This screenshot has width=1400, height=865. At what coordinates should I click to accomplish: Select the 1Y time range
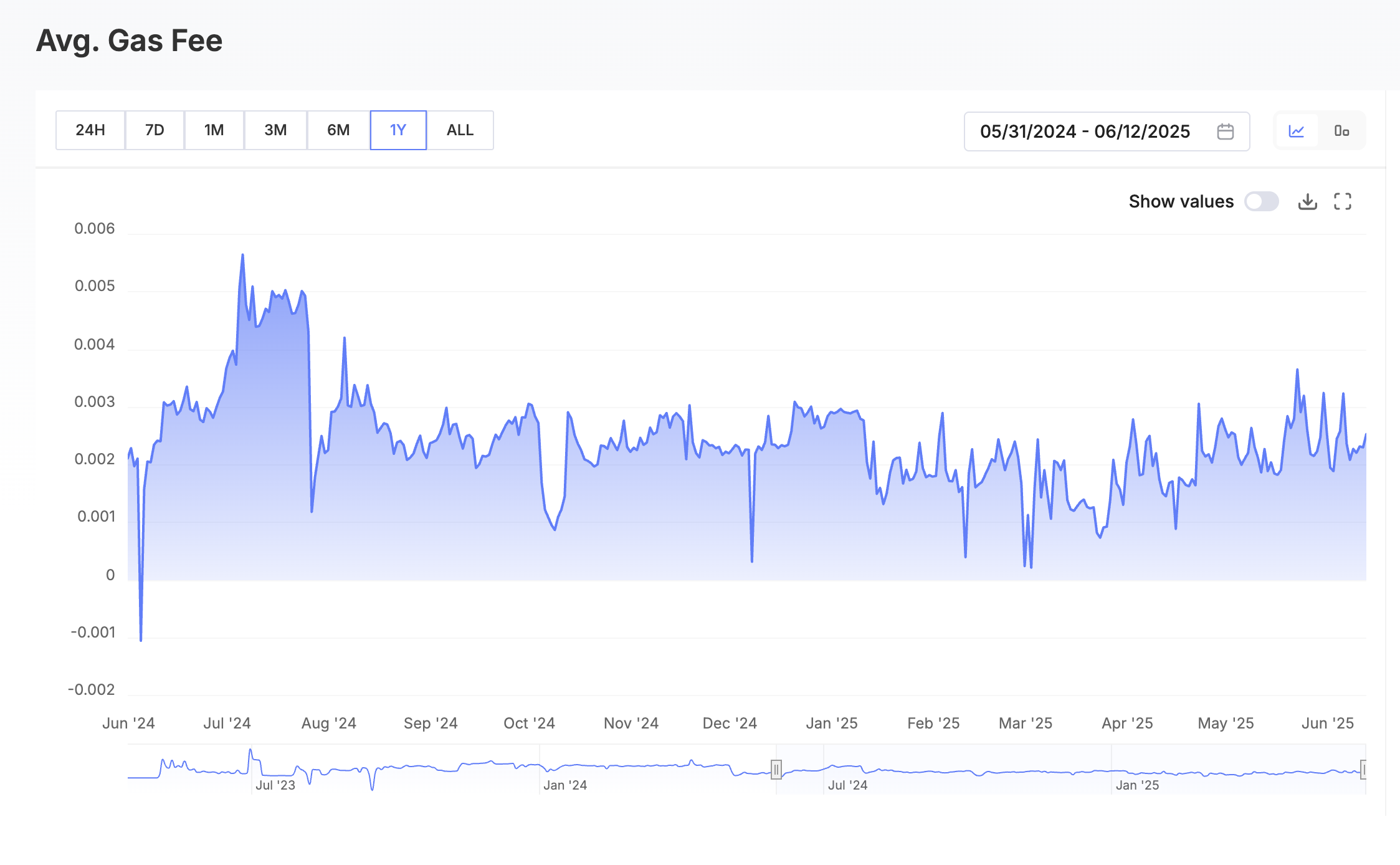pos(398,130)
